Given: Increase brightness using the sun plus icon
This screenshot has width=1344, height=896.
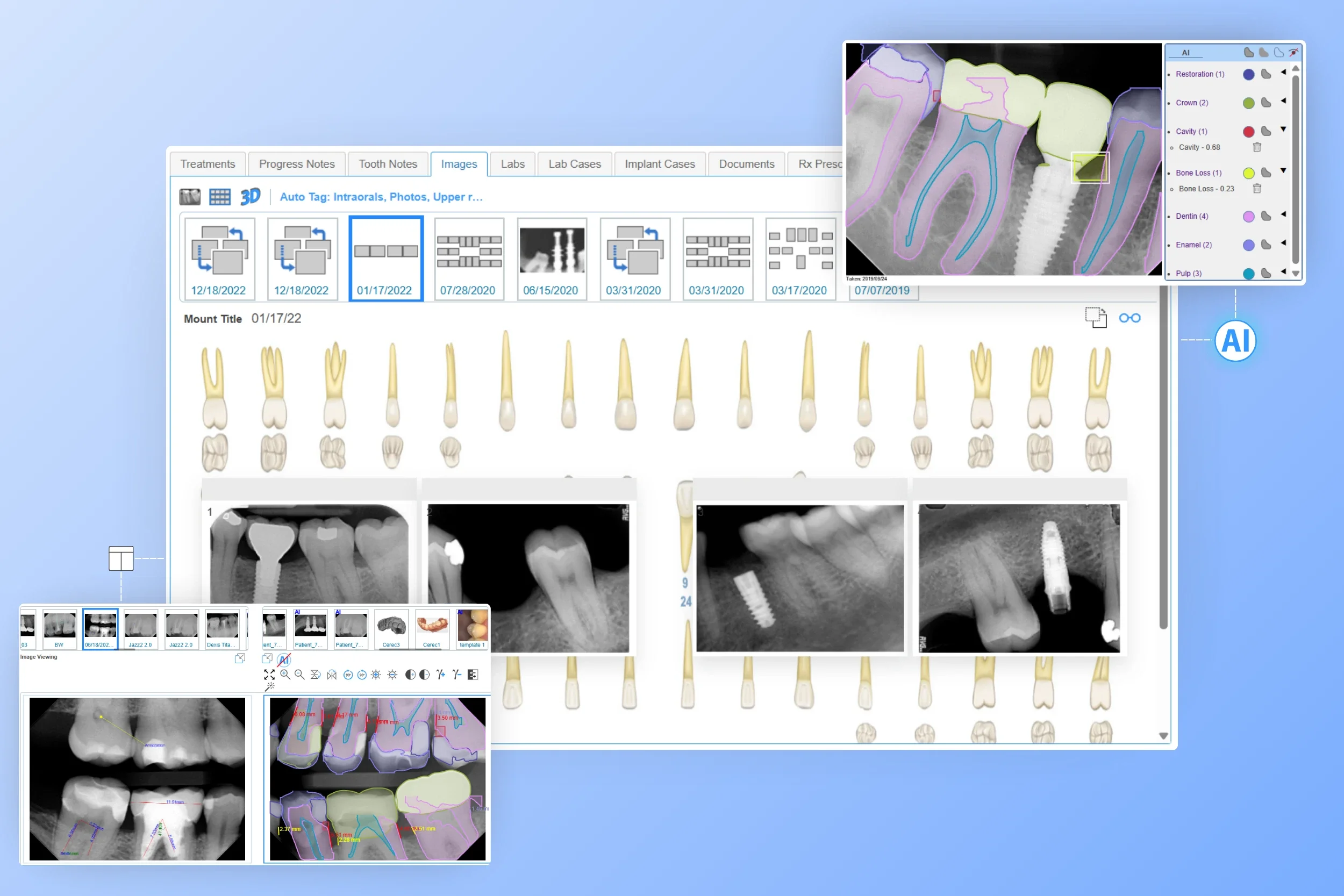Looking at the screenshot, I should point(376,676).
